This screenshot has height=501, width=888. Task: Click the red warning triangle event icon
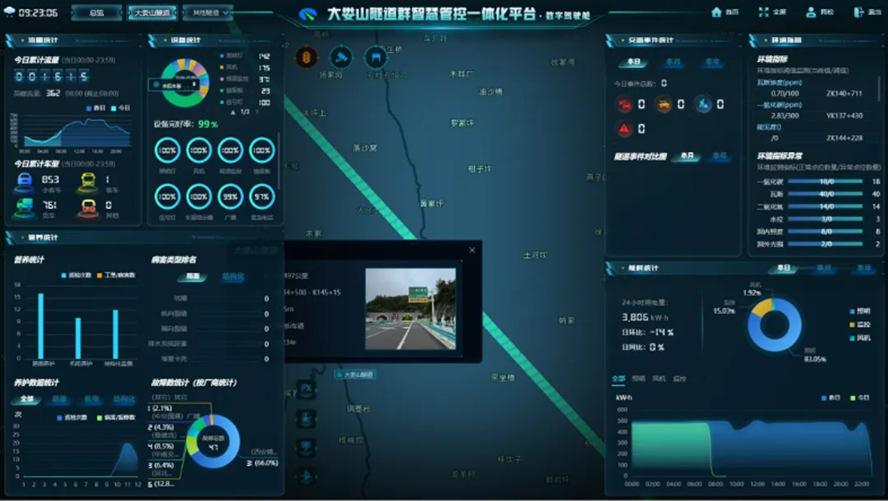[x=624, y=129]
